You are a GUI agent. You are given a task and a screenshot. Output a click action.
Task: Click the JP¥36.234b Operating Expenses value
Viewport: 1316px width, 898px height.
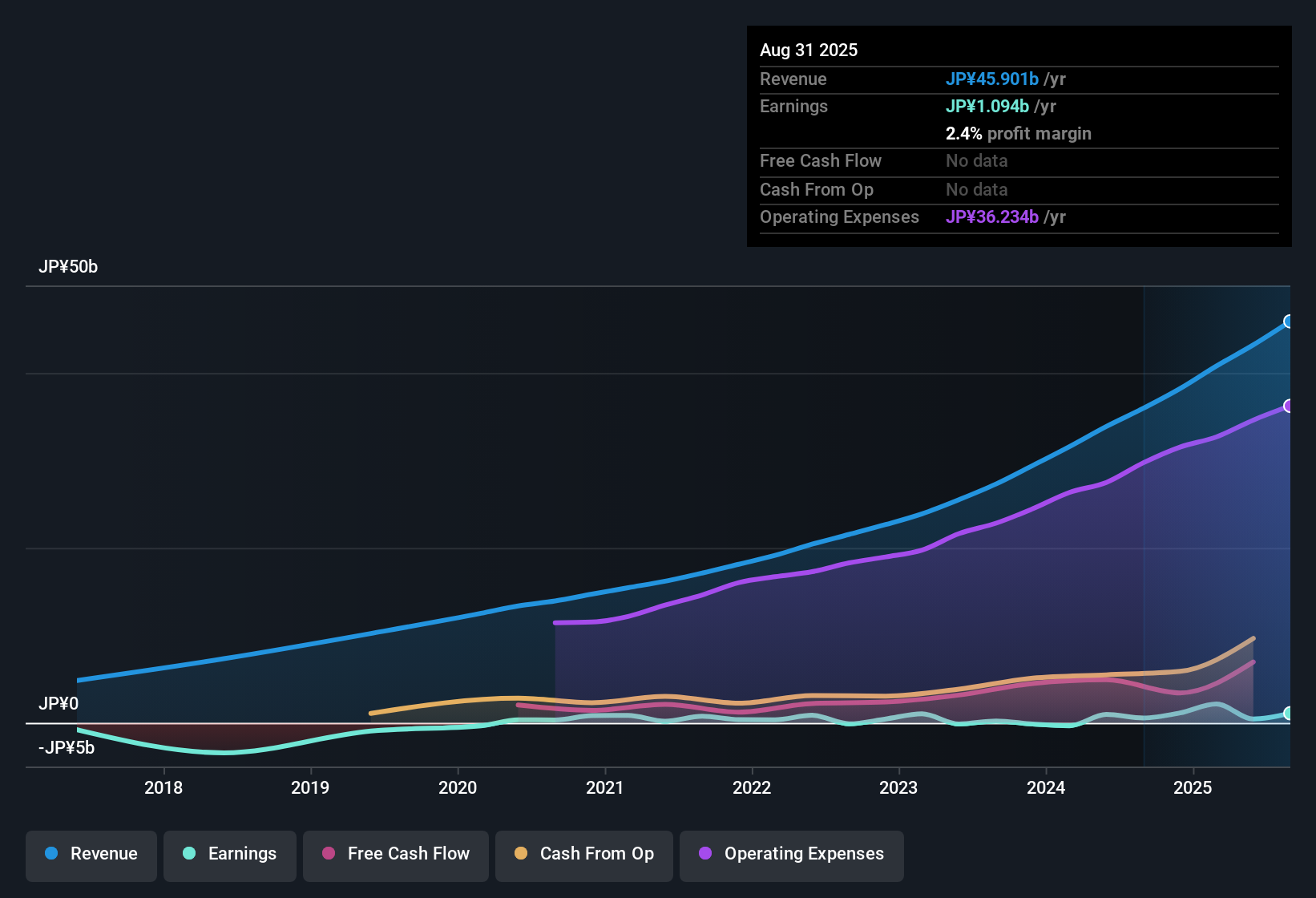coord(992,216)
